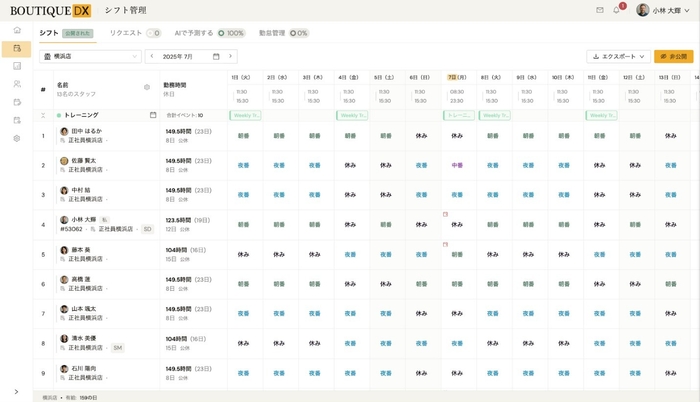Open the Home icon in the sidebar
Viewport: 700px width, 402px height.
click(x=16, y=30)
